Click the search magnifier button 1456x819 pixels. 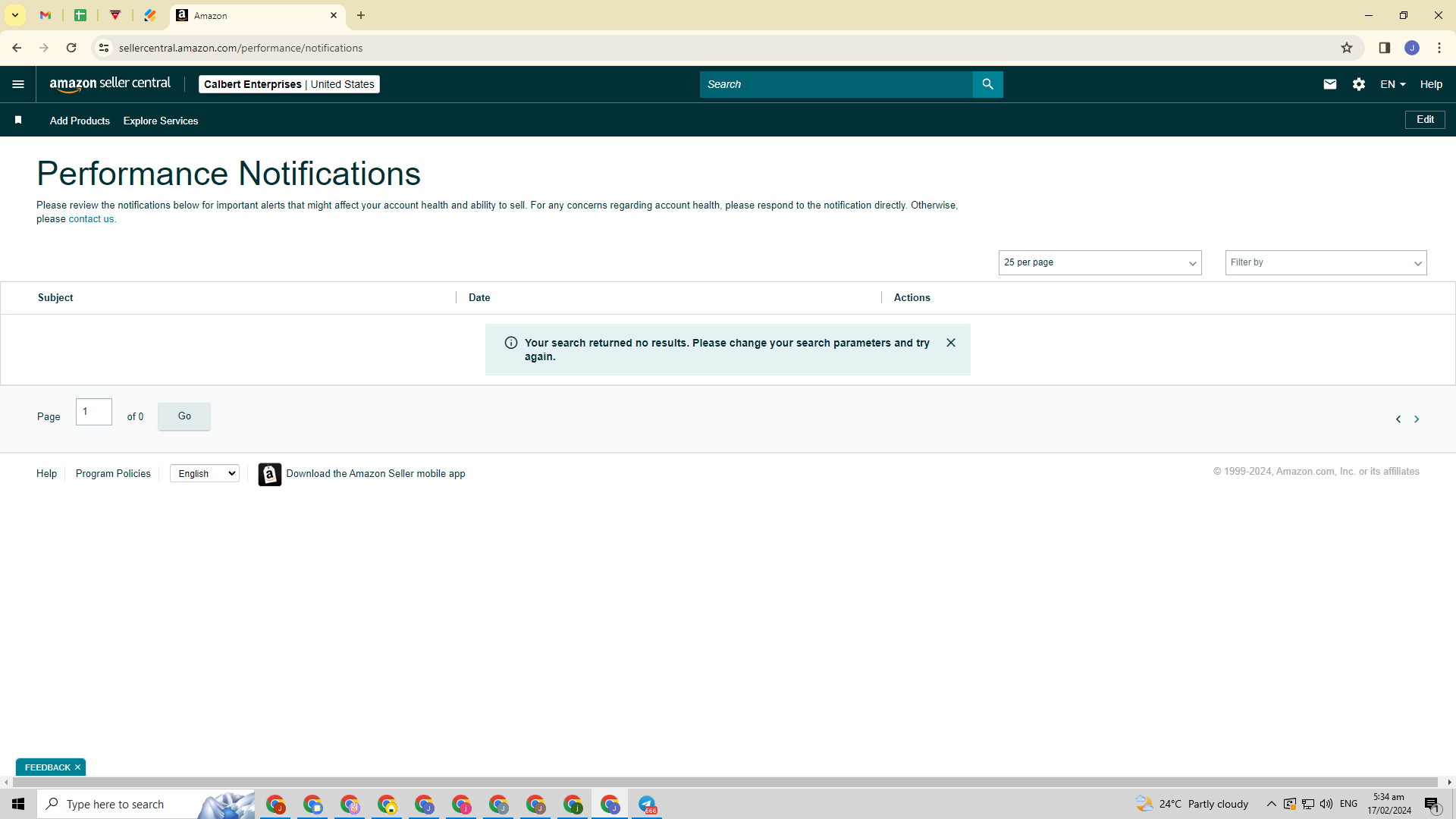pyautogui.click(x=987, y=84)
